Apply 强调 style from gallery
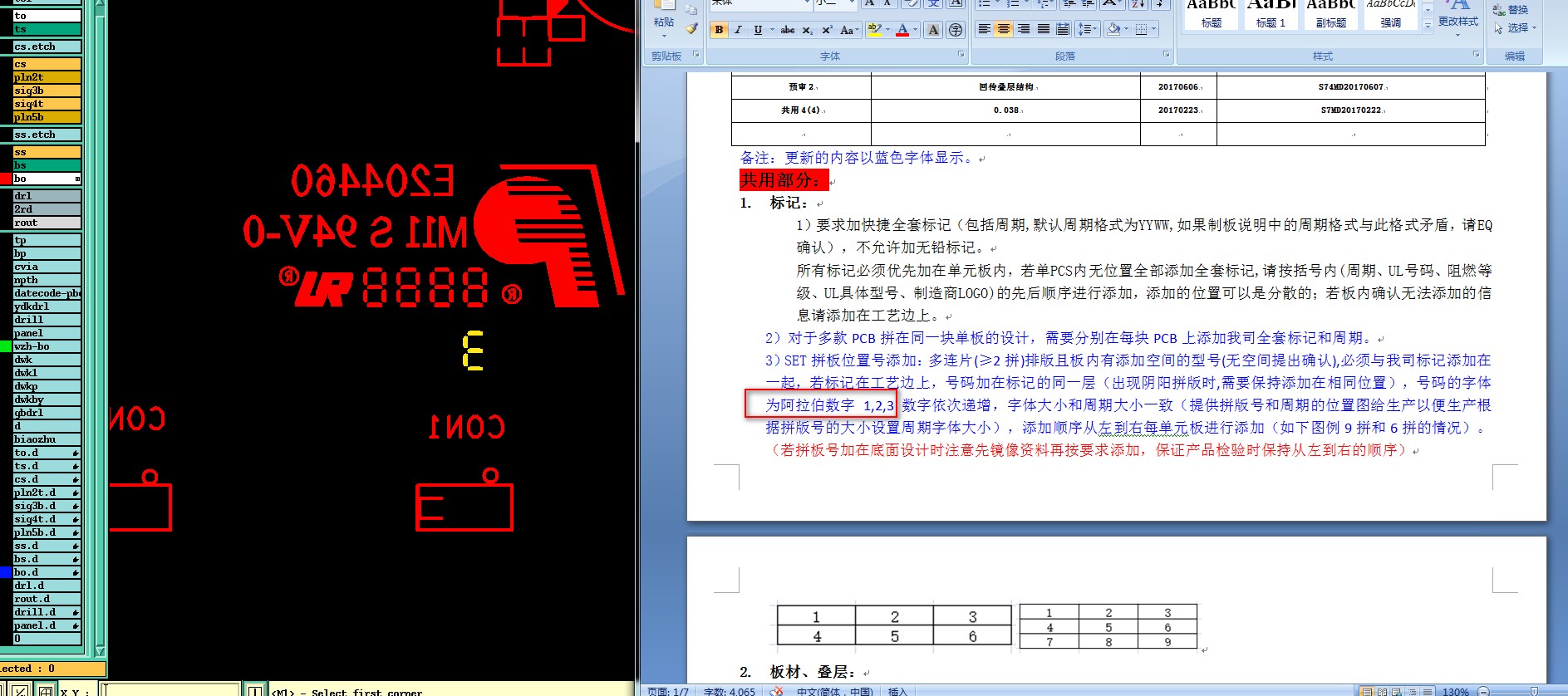 click(x=1391, y=14)
